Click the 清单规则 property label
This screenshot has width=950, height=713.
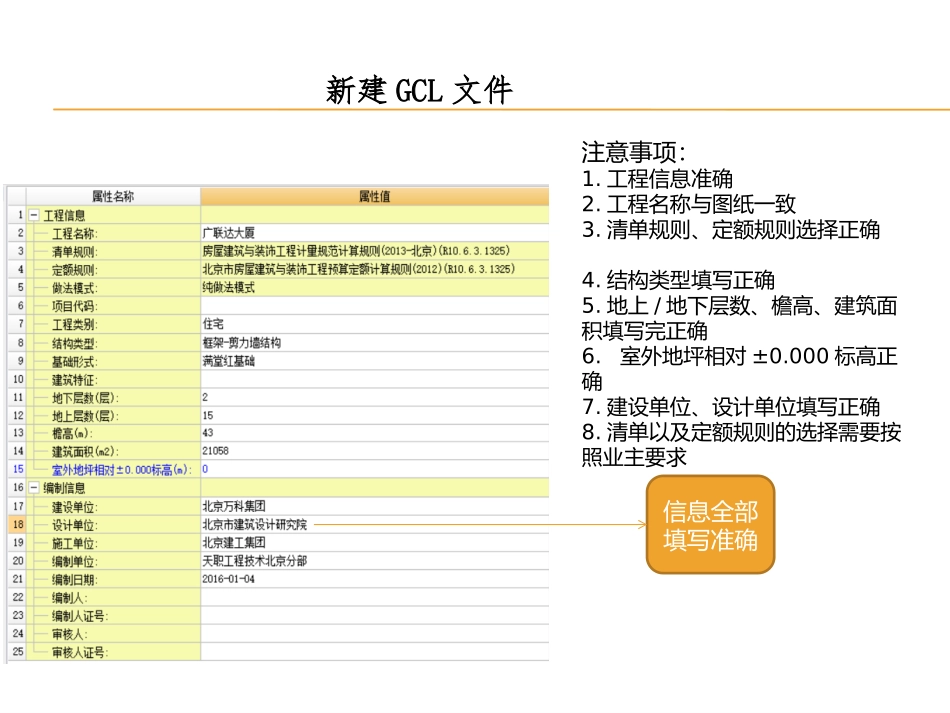[x=75, y=252]
